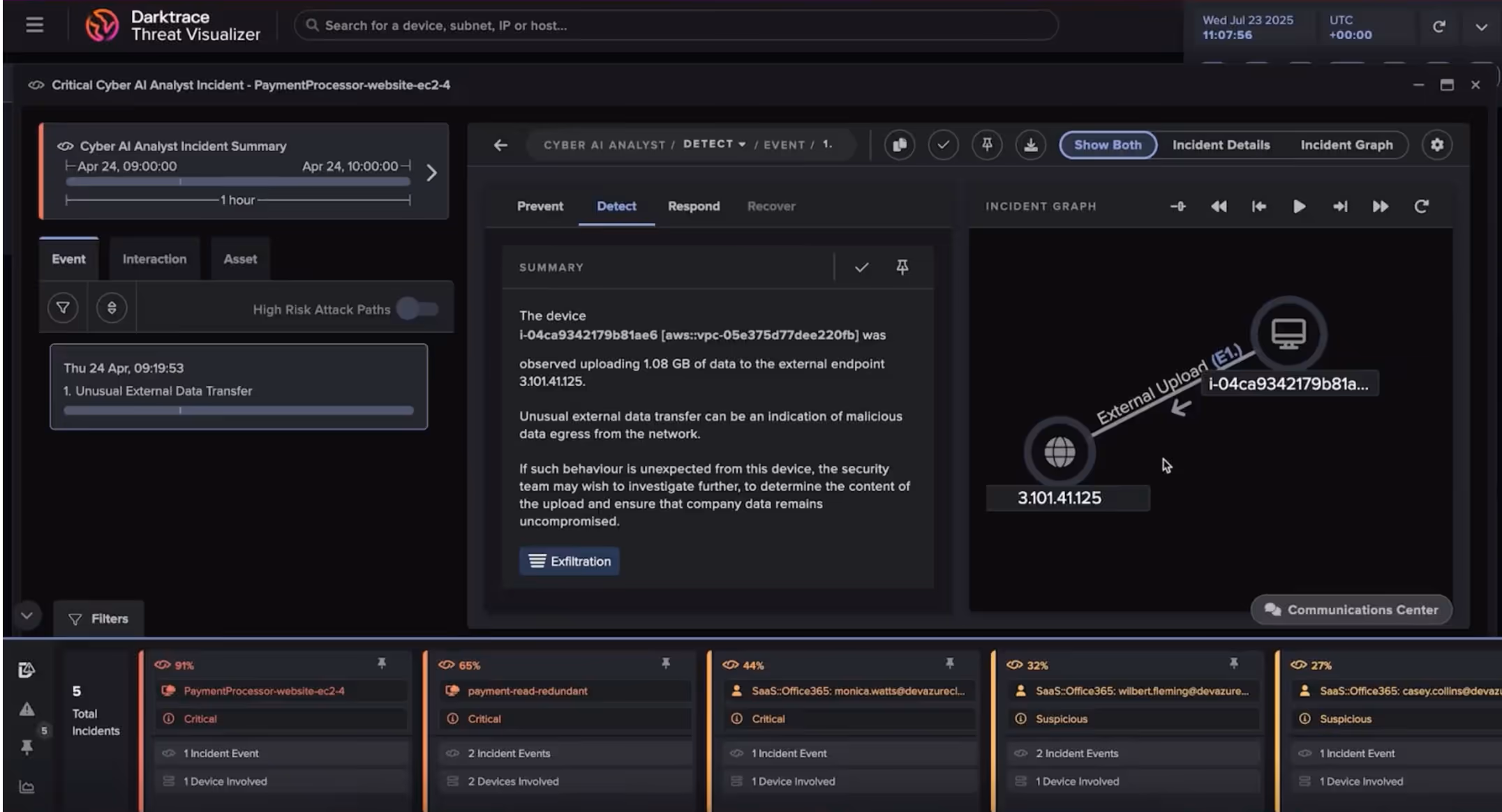Open the Recover tab
The height and width of the screenshot is (812, 1502).
point(771,206)
